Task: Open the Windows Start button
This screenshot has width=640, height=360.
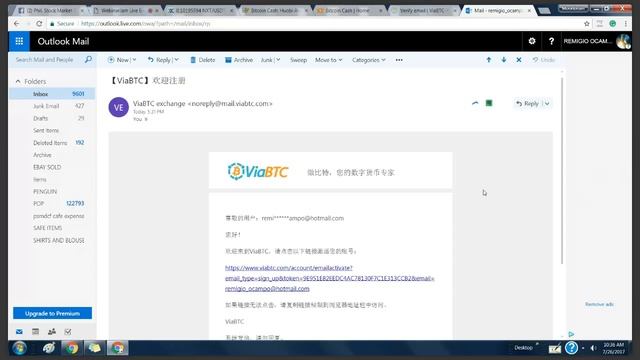Action: click(19, 348)
